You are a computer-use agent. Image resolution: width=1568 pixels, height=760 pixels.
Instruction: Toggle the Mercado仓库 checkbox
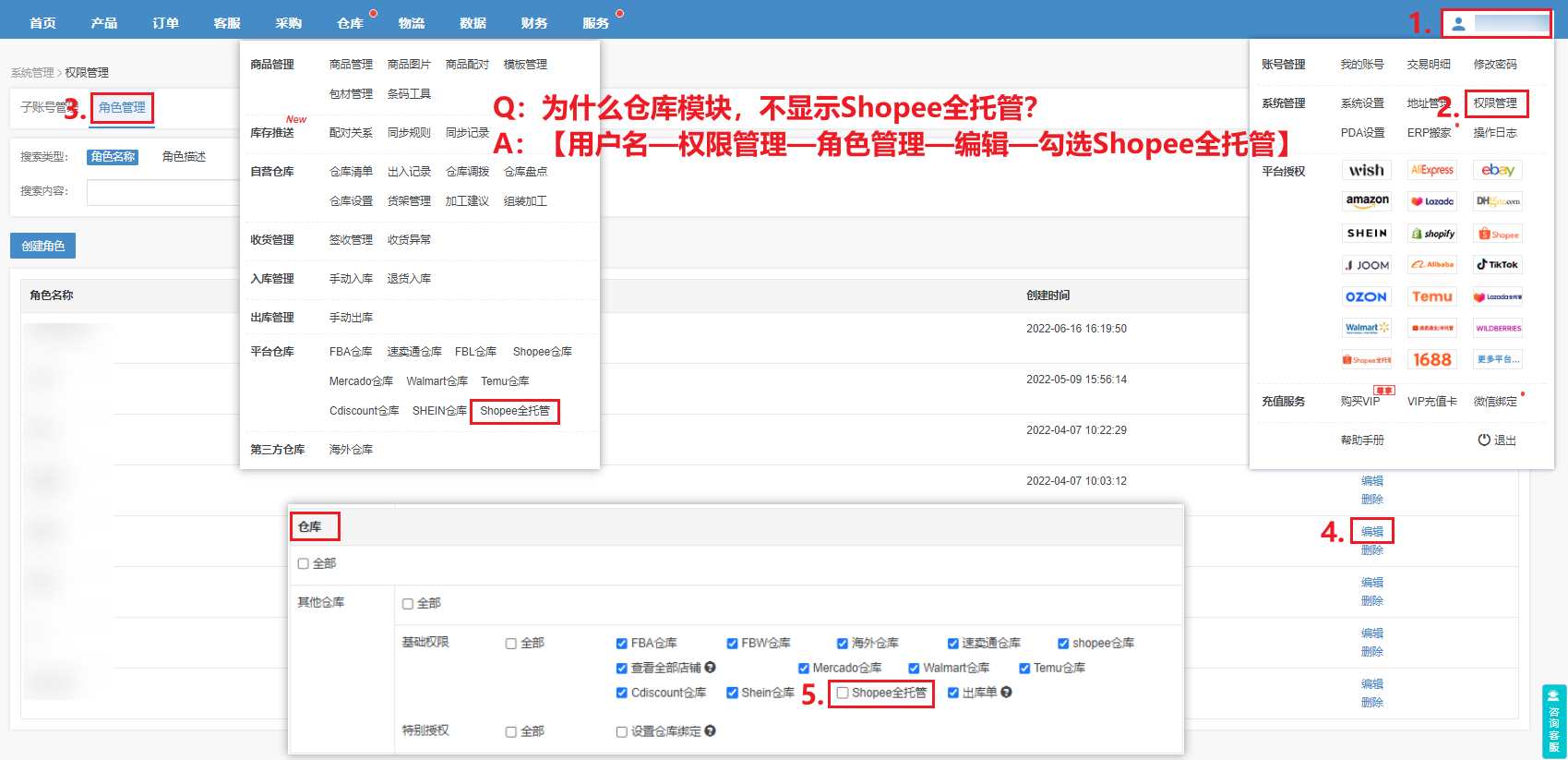pyautogui.click(x=804, y=669)
